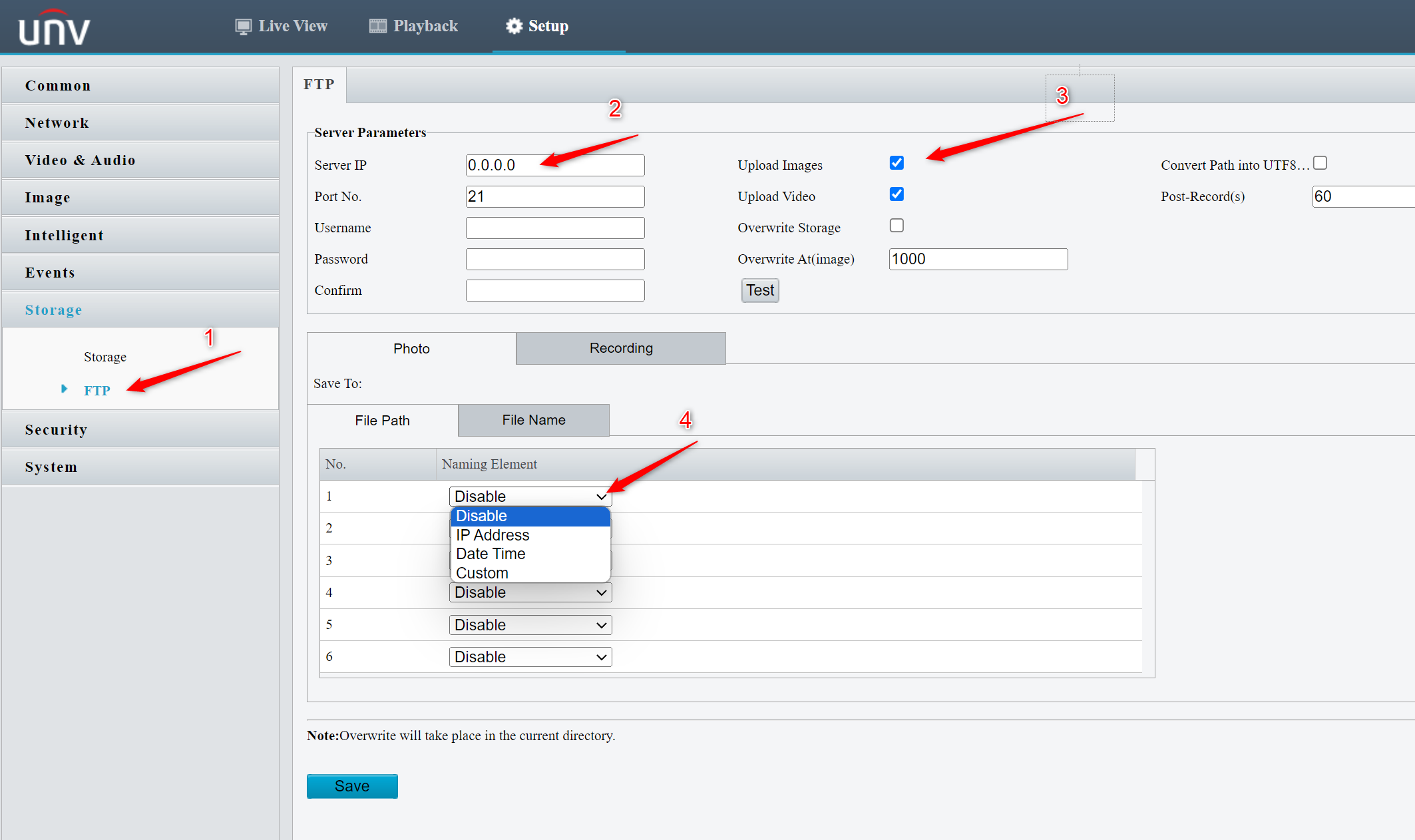
Task: Open the Video & Audio menu
Action: pyautogui.click(x=140, y=160)
